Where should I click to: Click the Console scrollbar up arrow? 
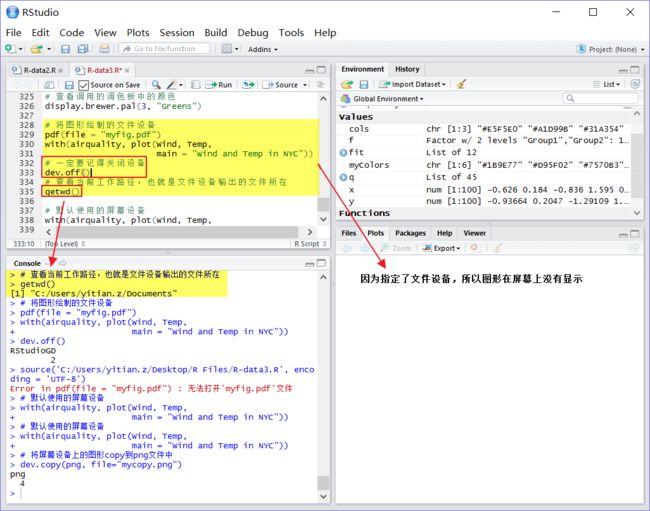[323, 277]
